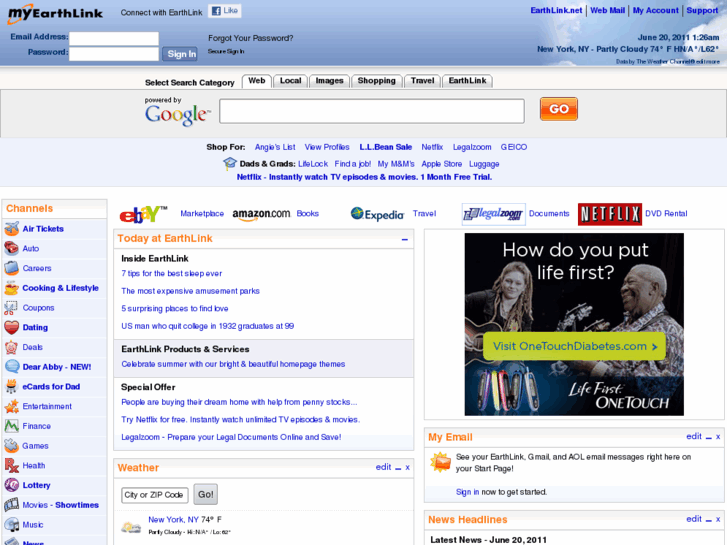Click the Facebook Like button
The width and height of the screenshot is (727, 545).
click(225, 11)
